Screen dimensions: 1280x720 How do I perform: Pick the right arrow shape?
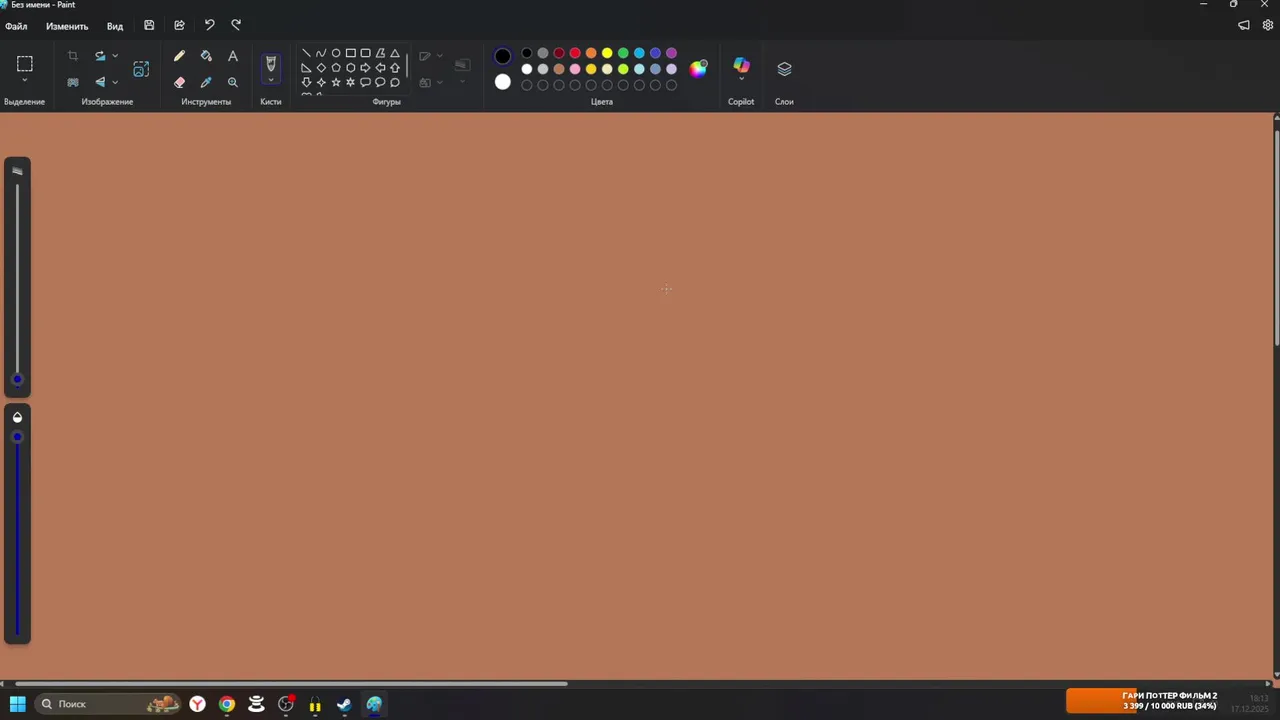click(x=365, y=68)
